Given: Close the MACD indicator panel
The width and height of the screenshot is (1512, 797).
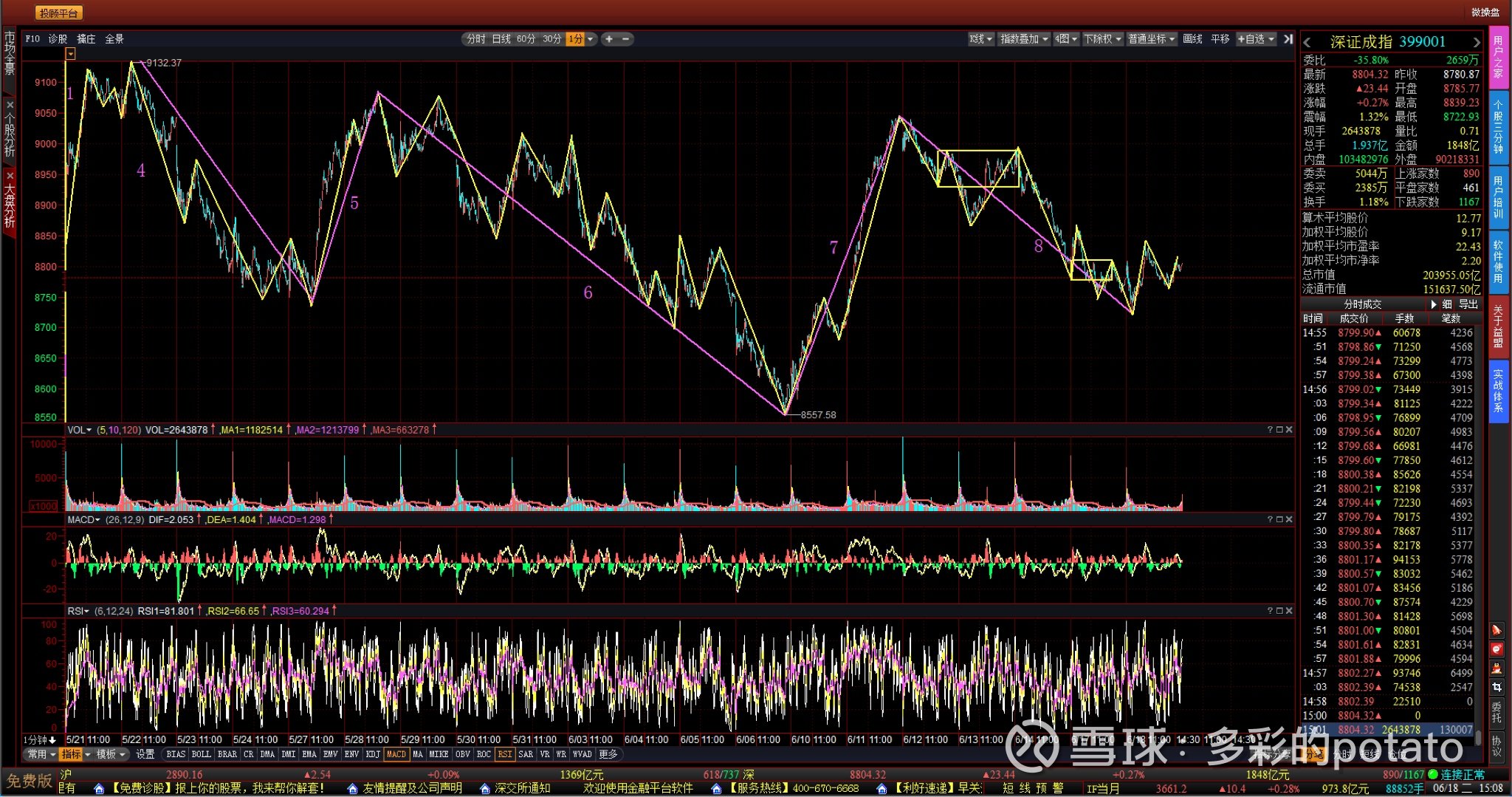Looking at the screenshot, I should 1289,519.
